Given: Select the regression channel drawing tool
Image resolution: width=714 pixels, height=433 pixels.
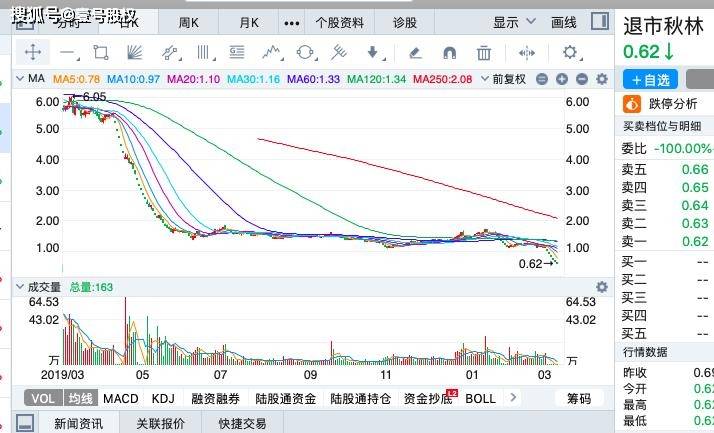Looking at the screenshot, I should pyautogui.click(x=170, y=53).
